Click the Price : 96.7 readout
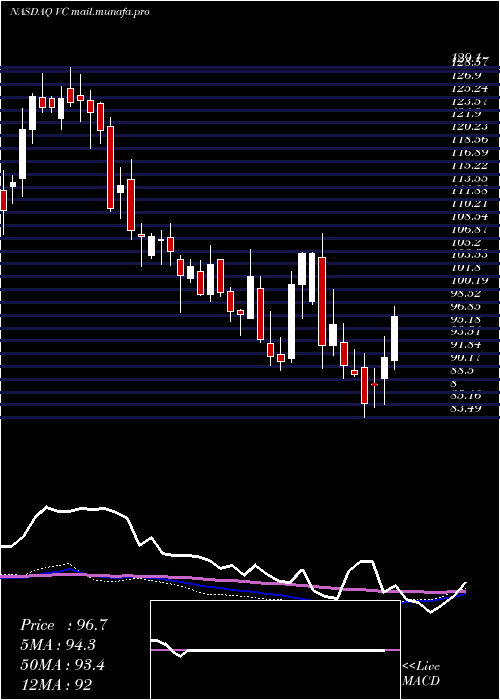The width and height of the screenshot is (500, 700). [64, 625]
